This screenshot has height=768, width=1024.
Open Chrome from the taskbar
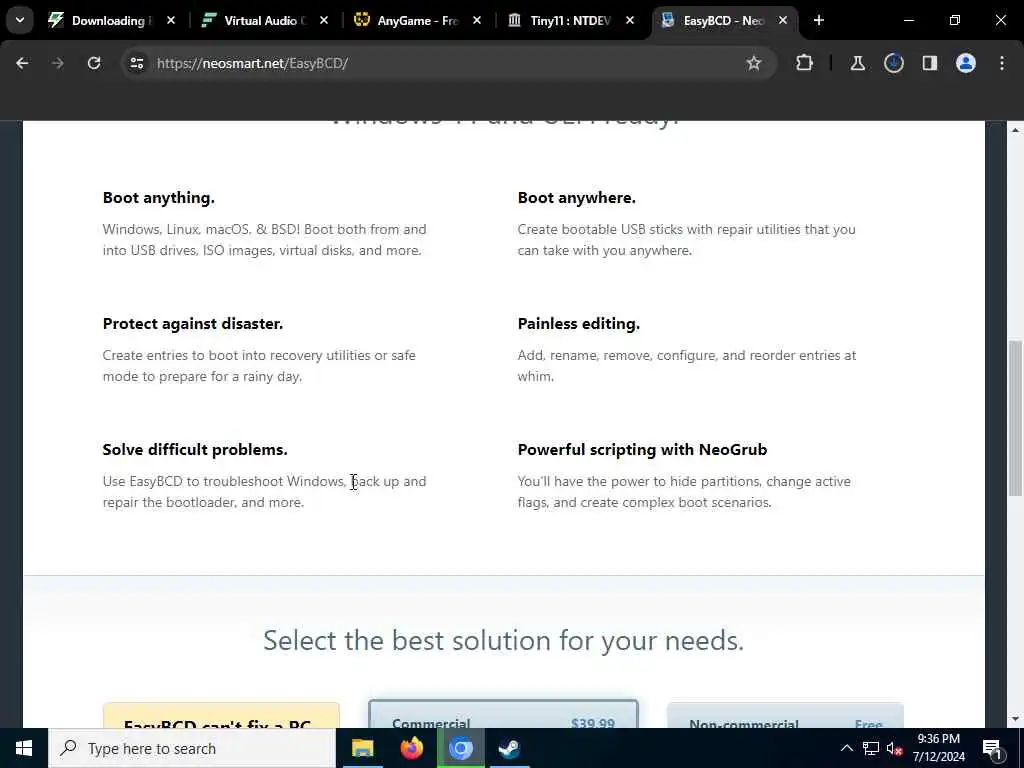[460, 748]
